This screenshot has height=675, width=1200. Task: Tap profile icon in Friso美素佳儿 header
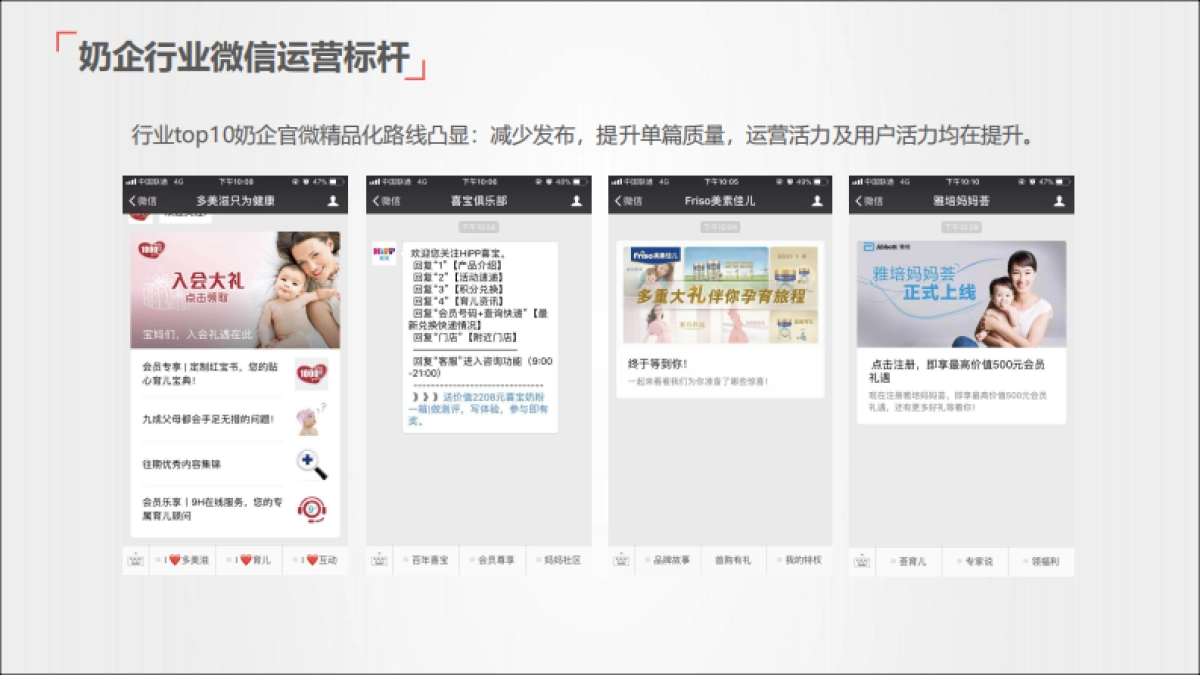coord(817,201)
